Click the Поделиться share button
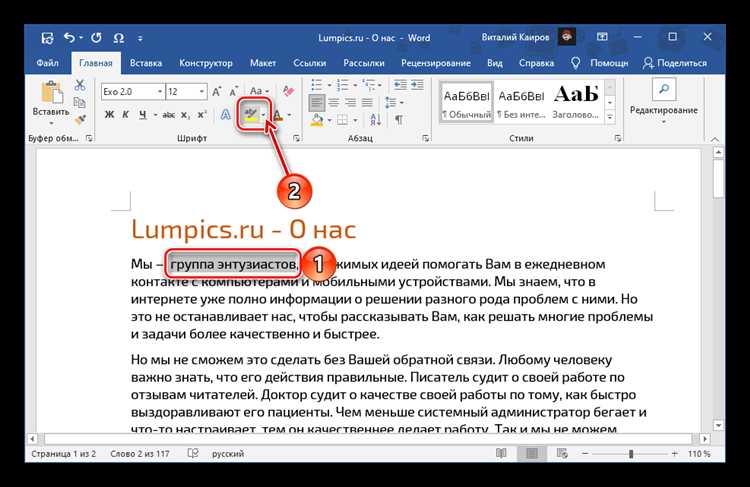Screen dimensions: 750x487 (675, 63)
